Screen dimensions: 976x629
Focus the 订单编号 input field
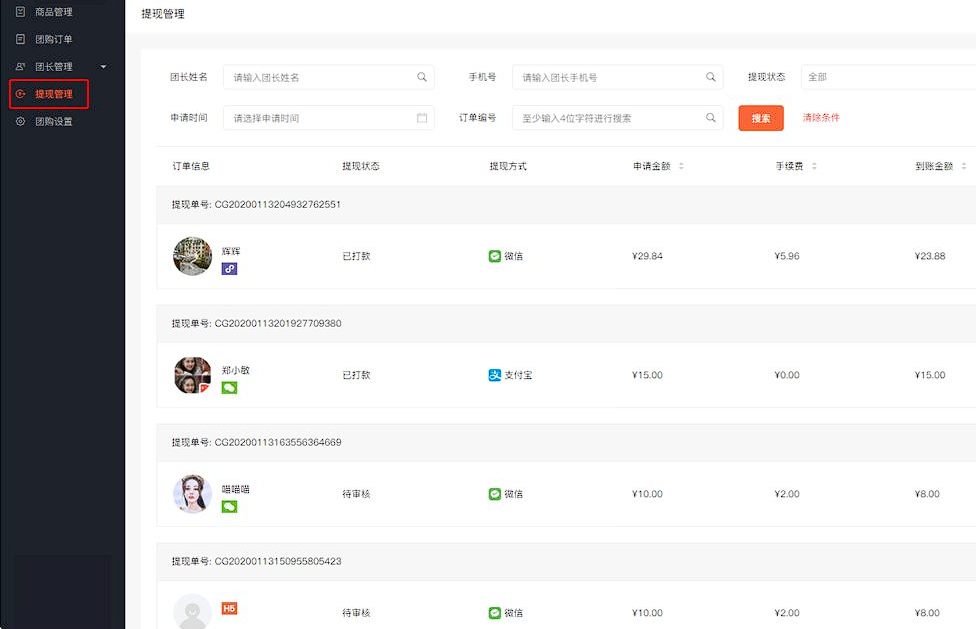coord(617,118)
